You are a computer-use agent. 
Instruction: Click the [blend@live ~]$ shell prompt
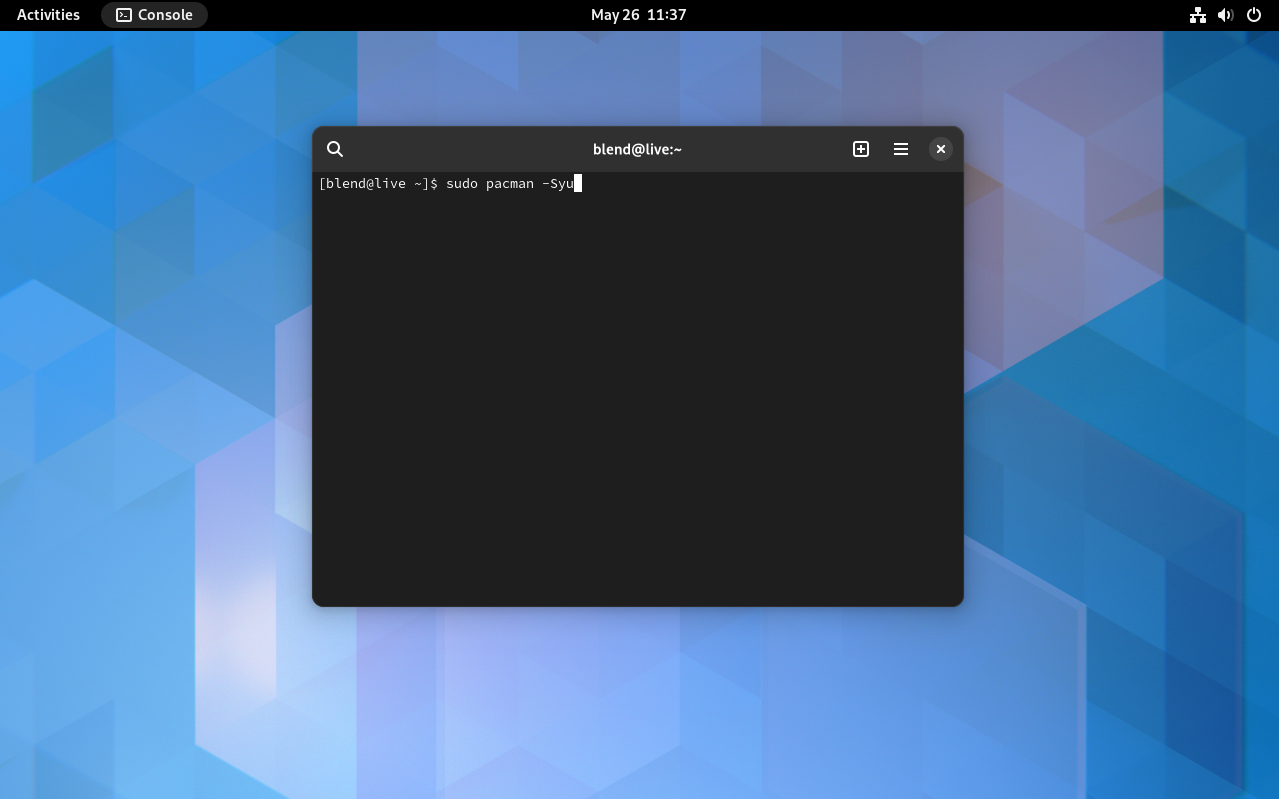[377, 184]
